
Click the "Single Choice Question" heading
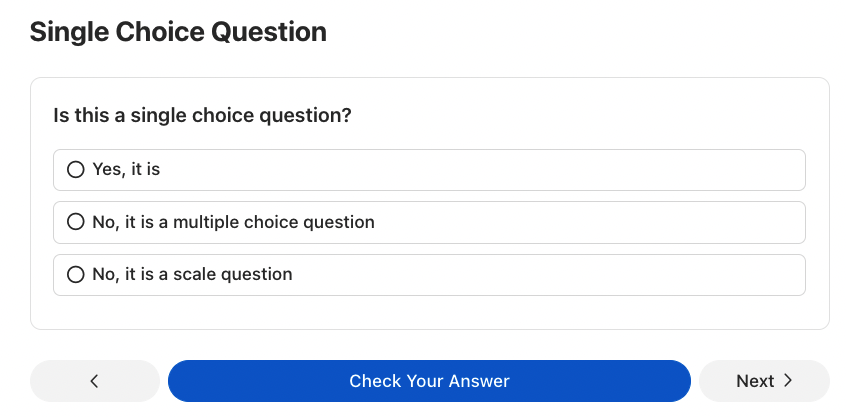[x=178, y=32]
